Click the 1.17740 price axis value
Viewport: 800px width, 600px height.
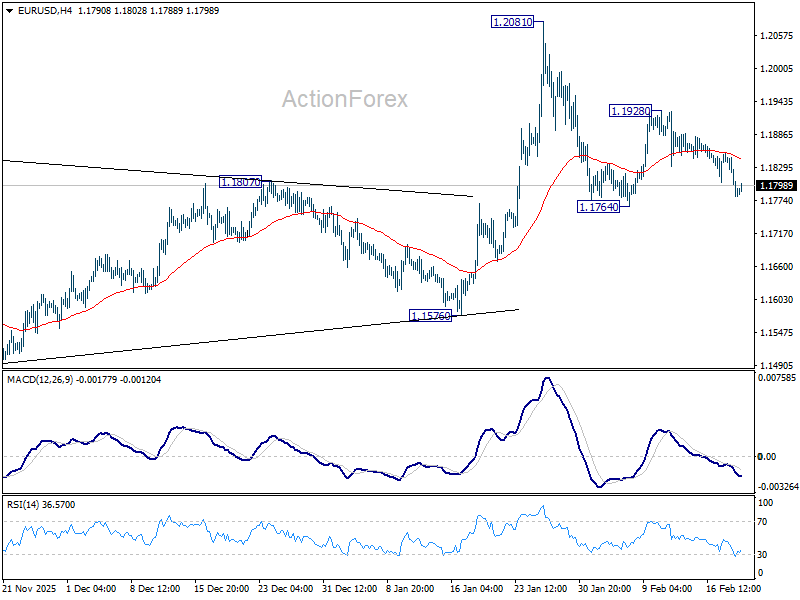click(x=777, y=201)
